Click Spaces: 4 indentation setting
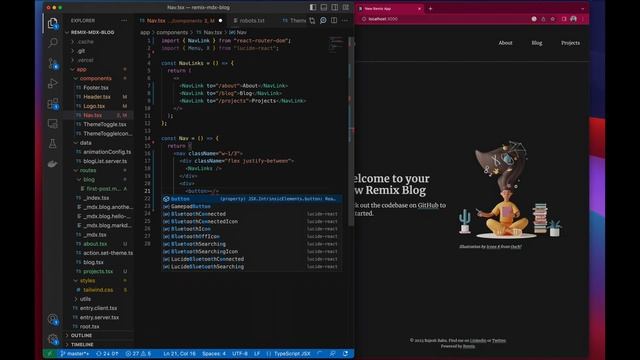 (214, 353)
